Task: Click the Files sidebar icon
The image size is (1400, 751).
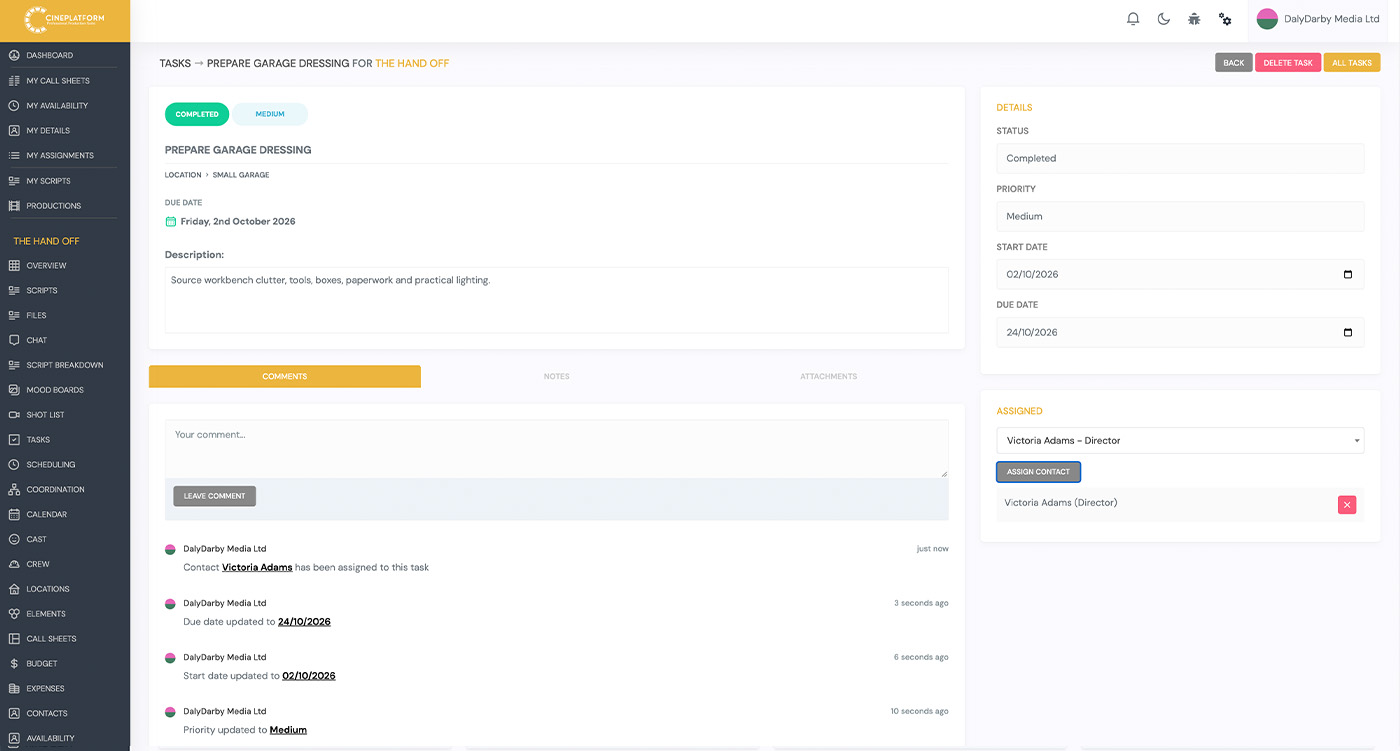Action: pos(14,315)
